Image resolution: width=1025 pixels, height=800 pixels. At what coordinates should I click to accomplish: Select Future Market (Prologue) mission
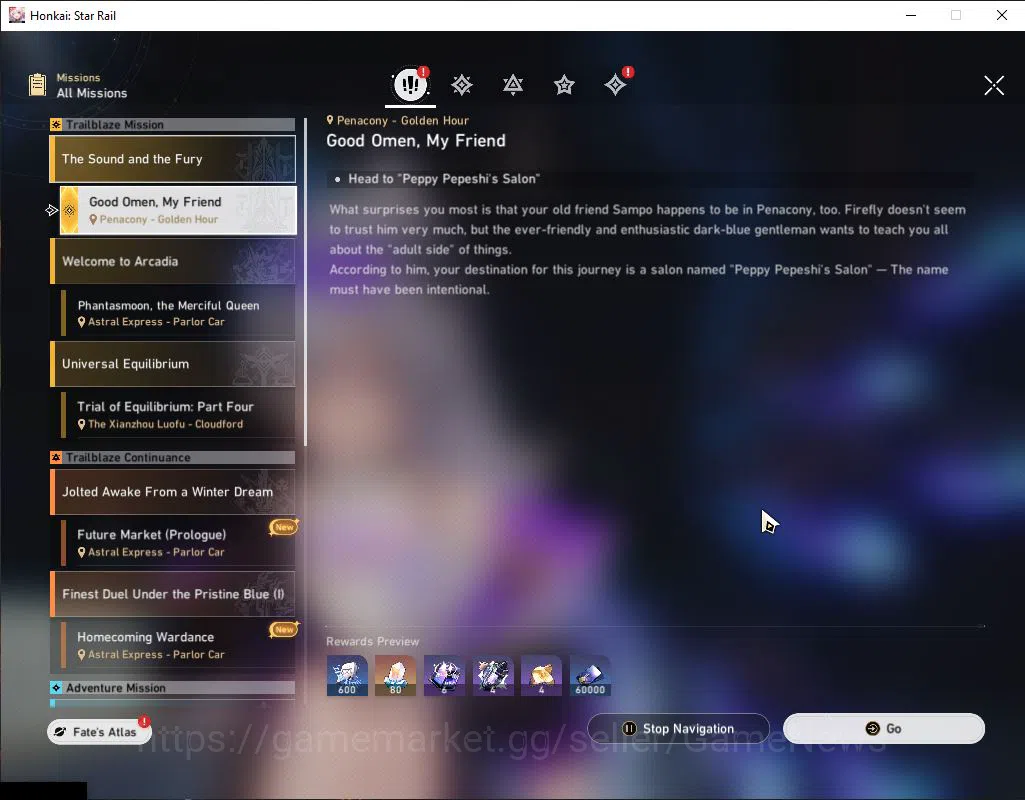[x=178, y=542]
